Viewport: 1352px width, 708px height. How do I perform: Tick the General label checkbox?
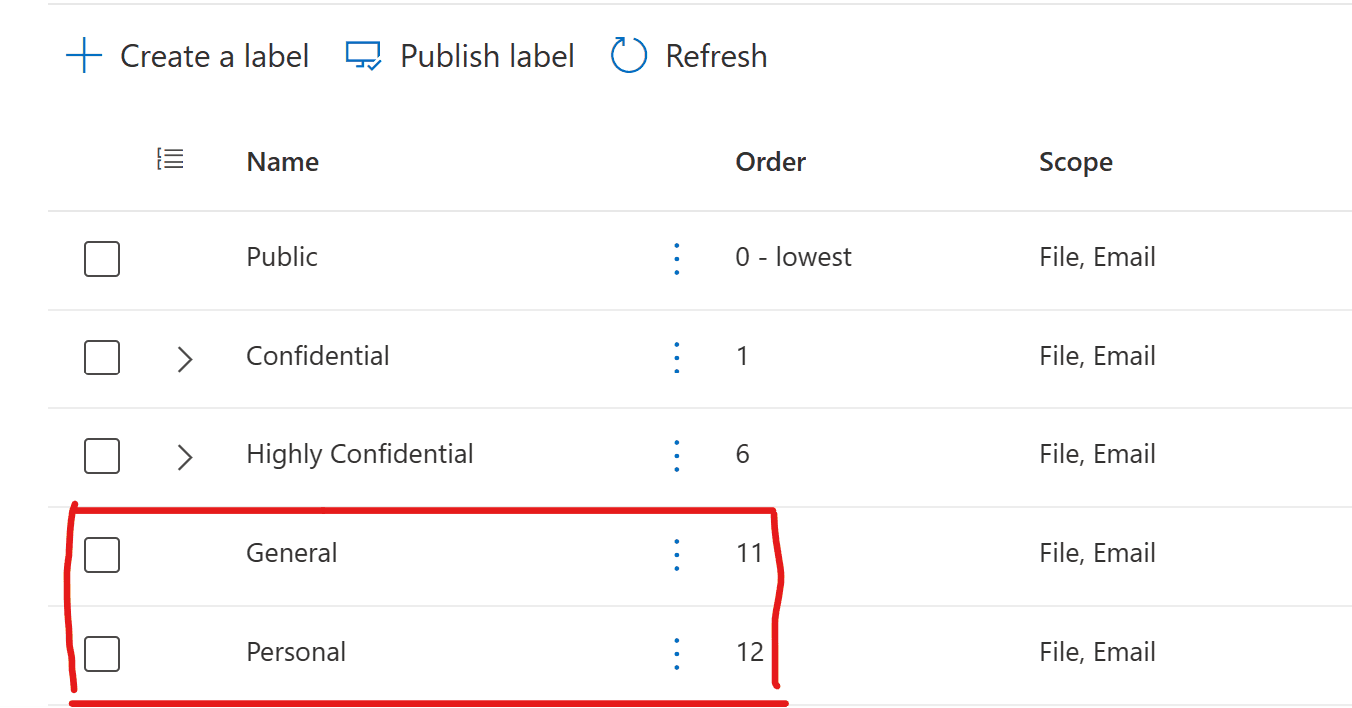(x=102, y=554)
